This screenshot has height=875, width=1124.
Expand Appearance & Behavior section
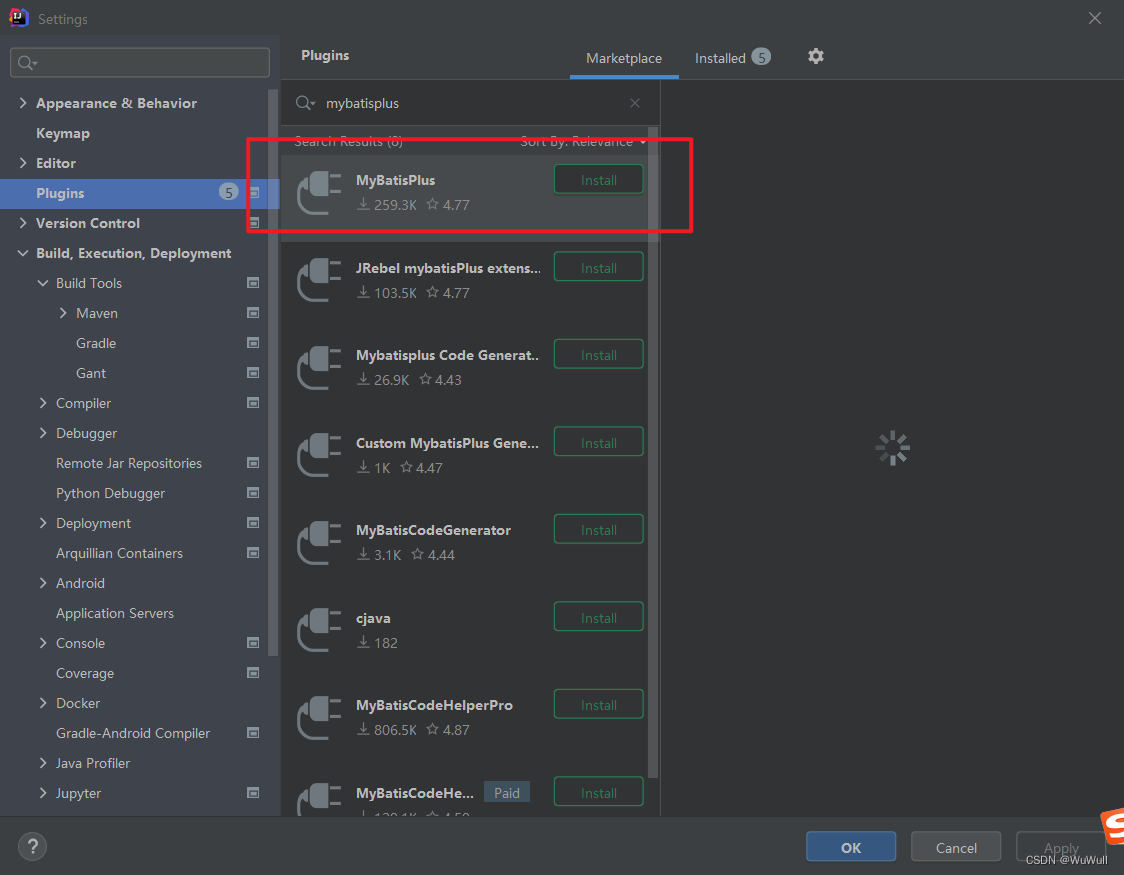(x=23, y=103)
